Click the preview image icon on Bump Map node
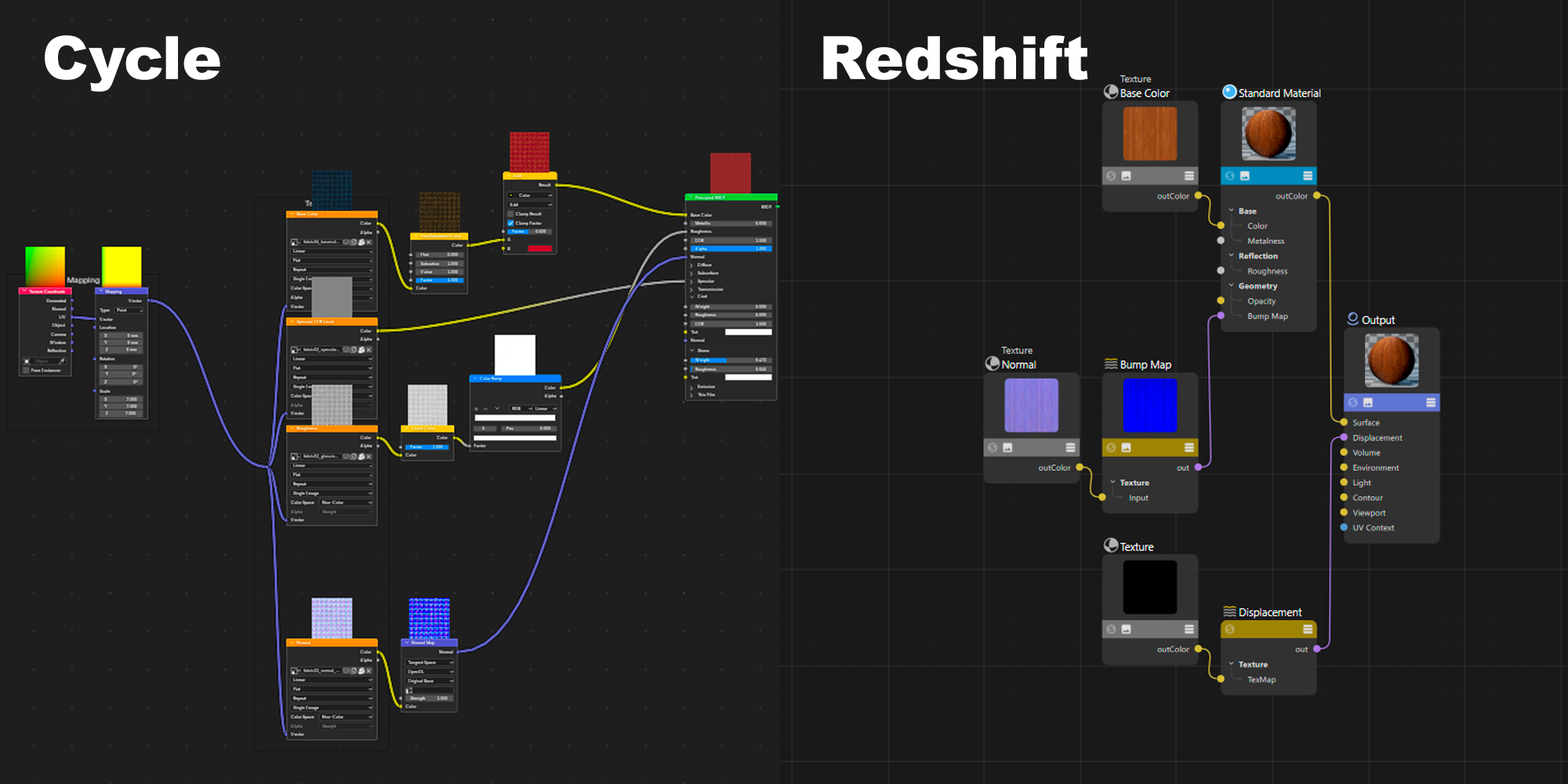Image resolution: width=1568 pixels, height=784 pixels. coord(1126,448)
